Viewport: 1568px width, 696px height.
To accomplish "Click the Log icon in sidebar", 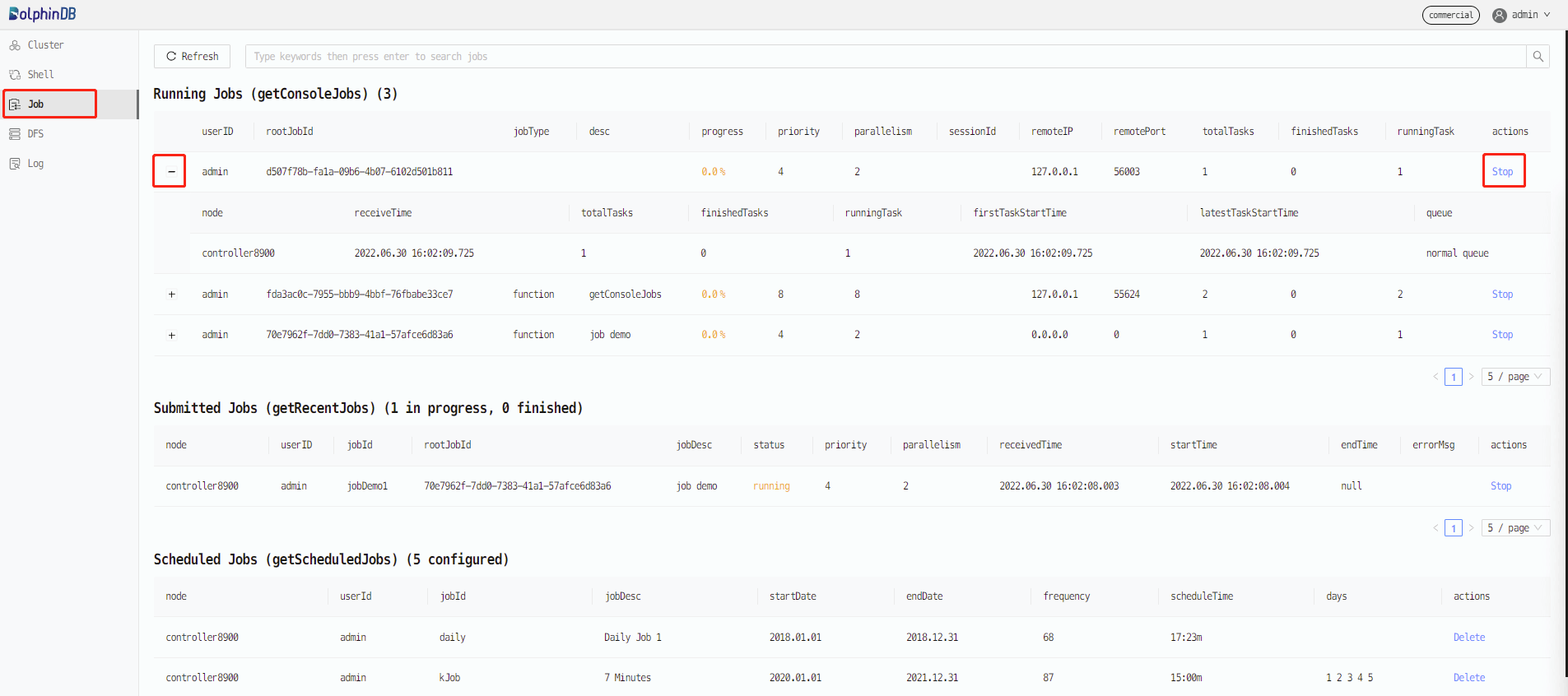I will (x=15, y=164).
